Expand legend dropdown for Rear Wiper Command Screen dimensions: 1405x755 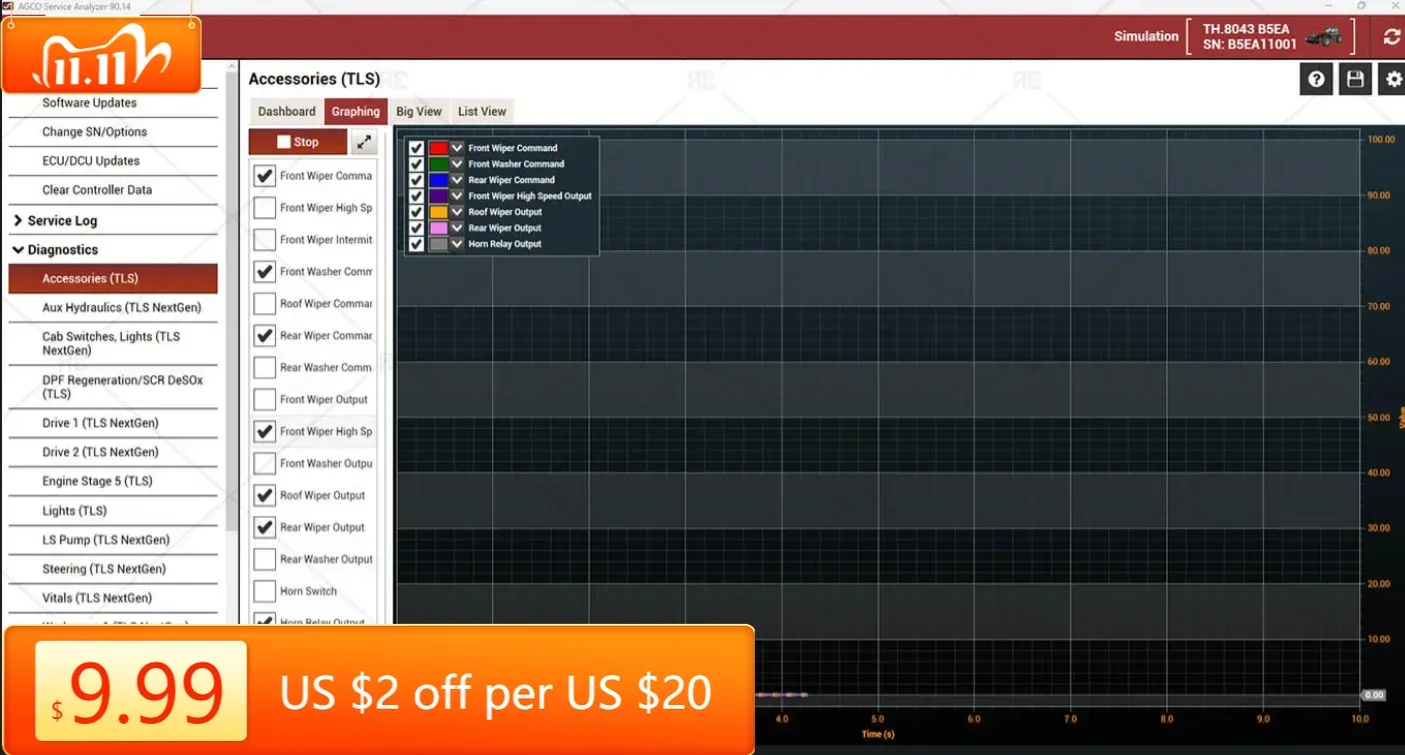[x=457, y=180]
